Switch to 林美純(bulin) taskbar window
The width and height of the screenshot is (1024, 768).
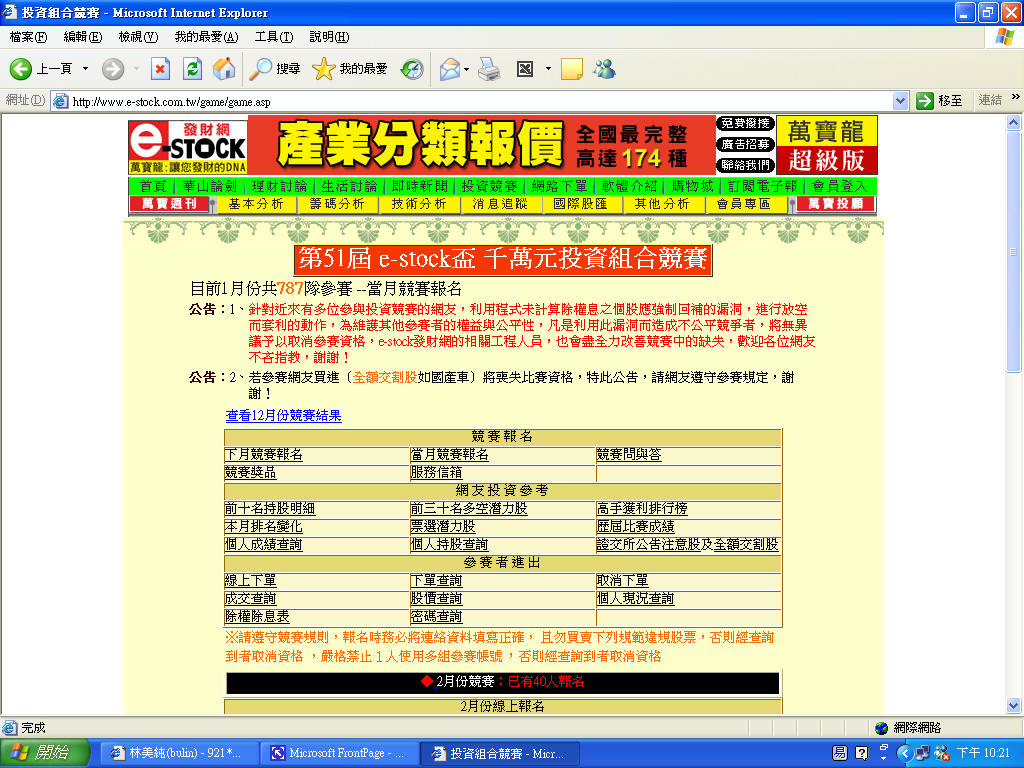(x=179, y=754)
